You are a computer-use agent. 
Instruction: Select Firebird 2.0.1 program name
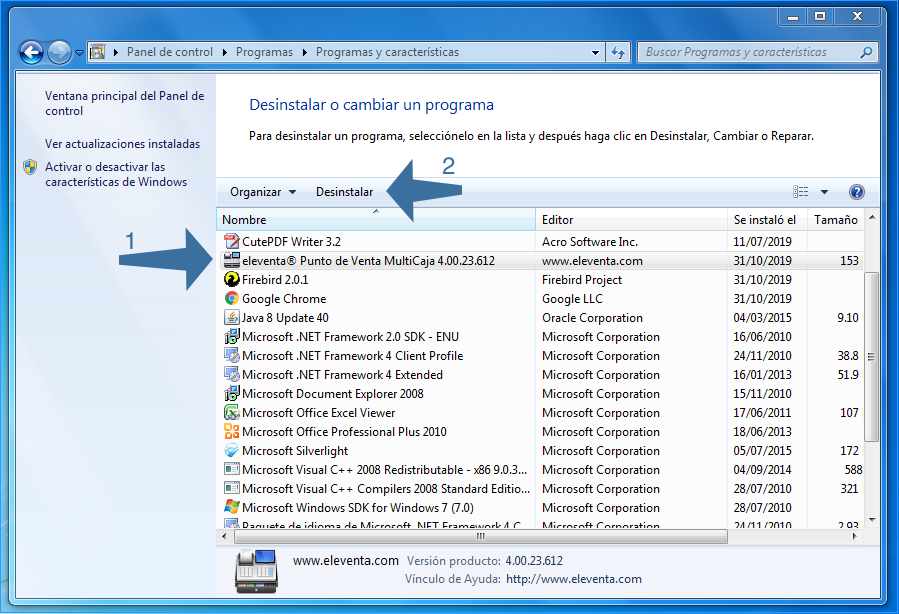coord(275,280)
